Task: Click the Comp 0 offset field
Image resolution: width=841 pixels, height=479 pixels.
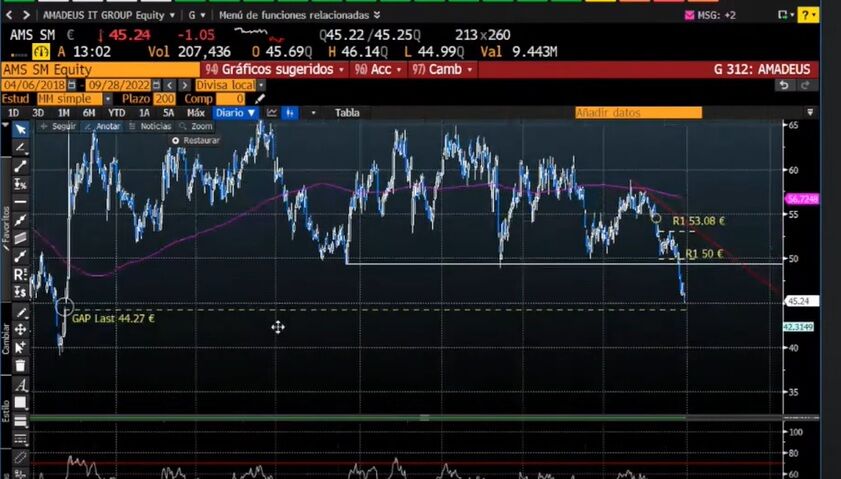Action: point(231,99)
